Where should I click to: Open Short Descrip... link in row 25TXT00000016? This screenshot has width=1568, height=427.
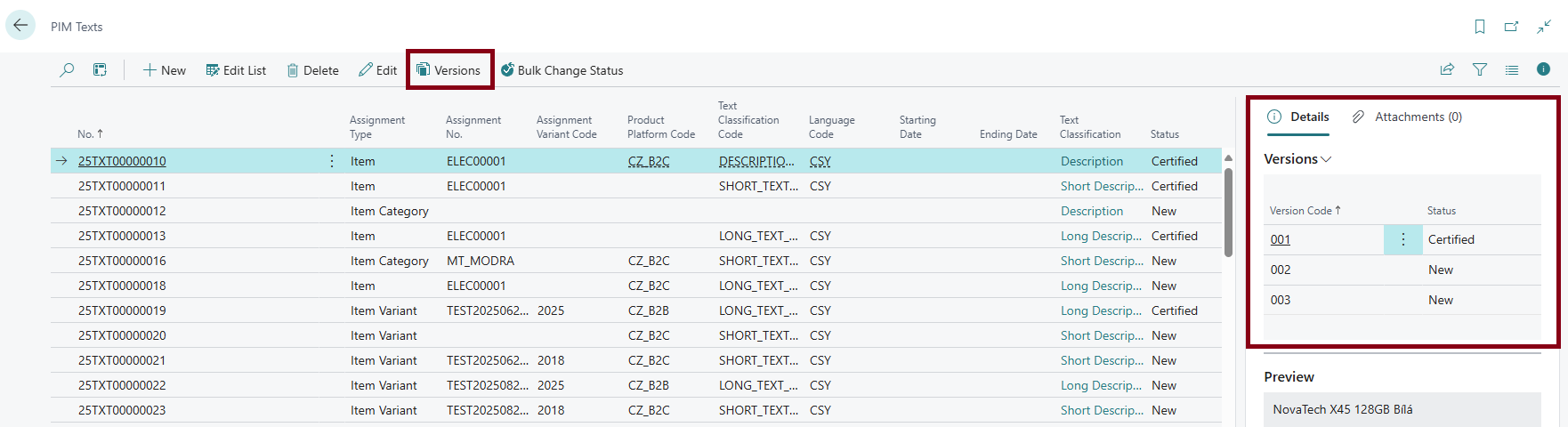pos(1102,261)
